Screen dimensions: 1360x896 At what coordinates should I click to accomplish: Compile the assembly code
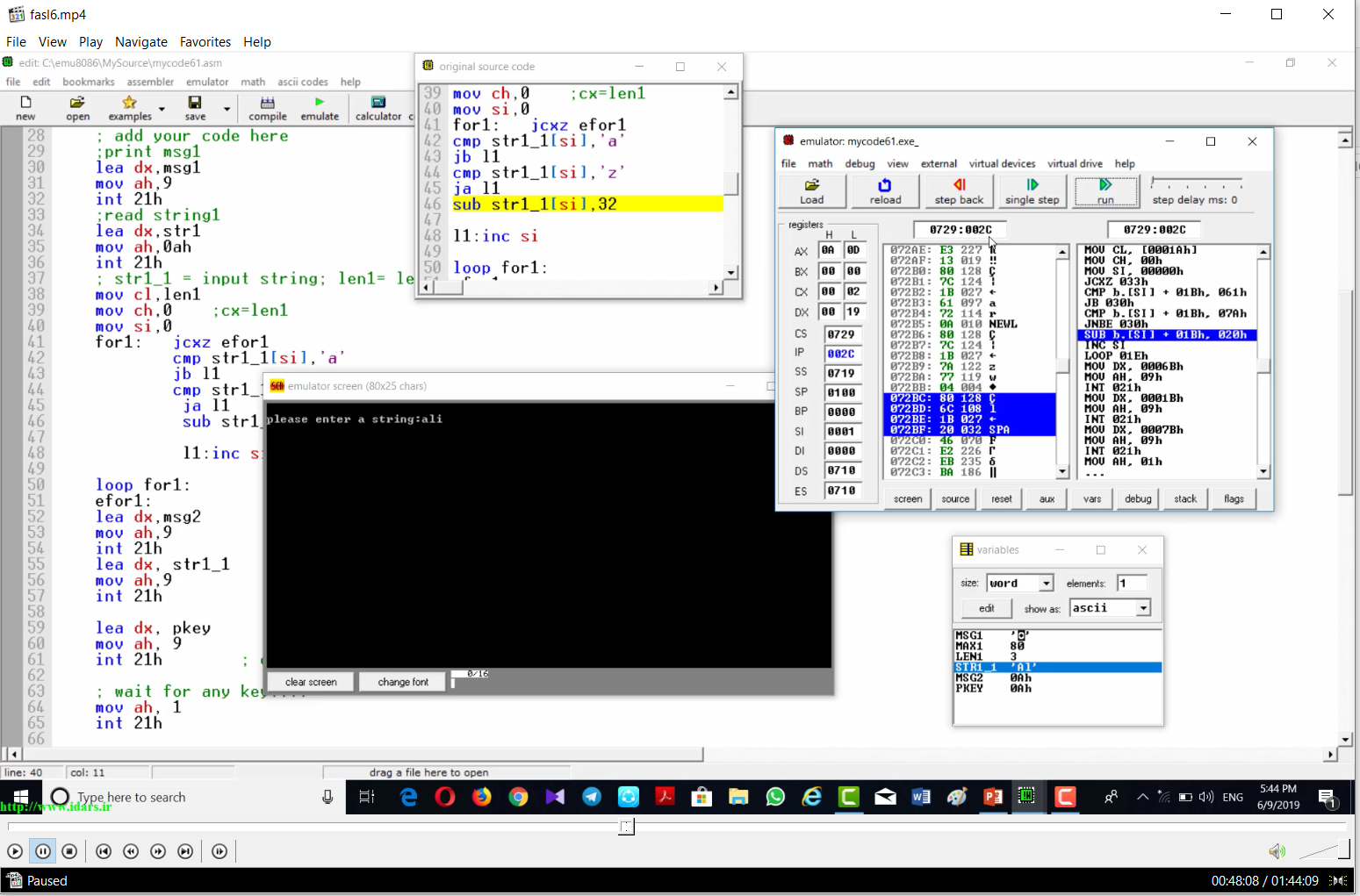pos(268,108)
